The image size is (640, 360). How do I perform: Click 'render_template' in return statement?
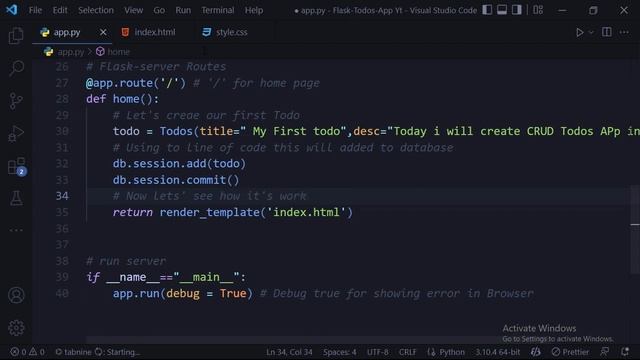click(x=209, y=212)
